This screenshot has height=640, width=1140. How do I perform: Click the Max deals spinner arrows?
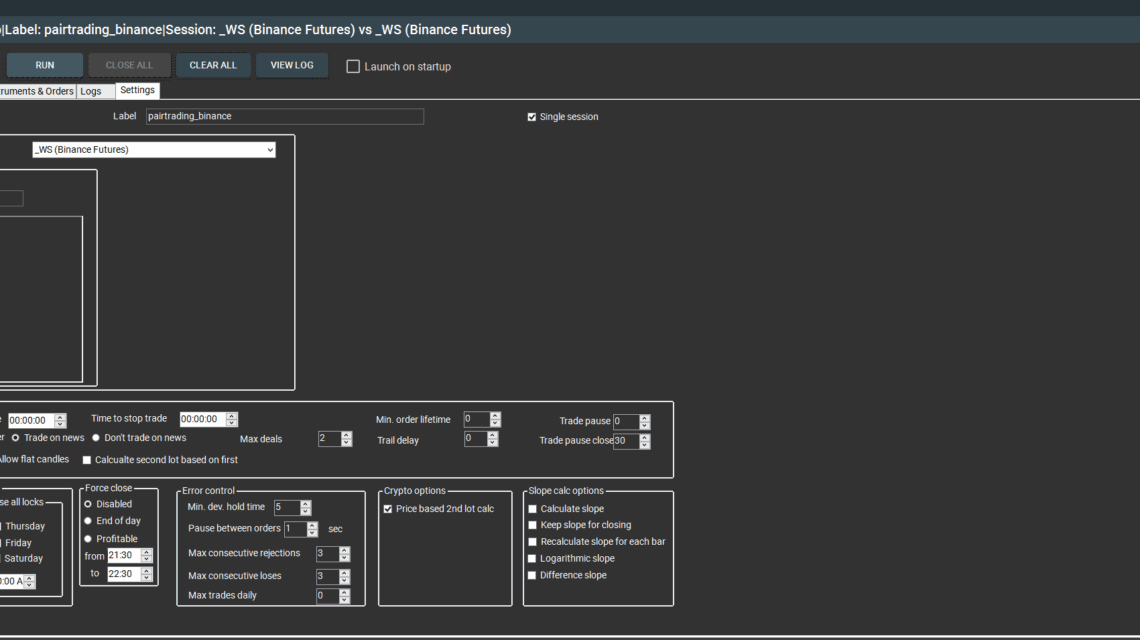(346, 439)
